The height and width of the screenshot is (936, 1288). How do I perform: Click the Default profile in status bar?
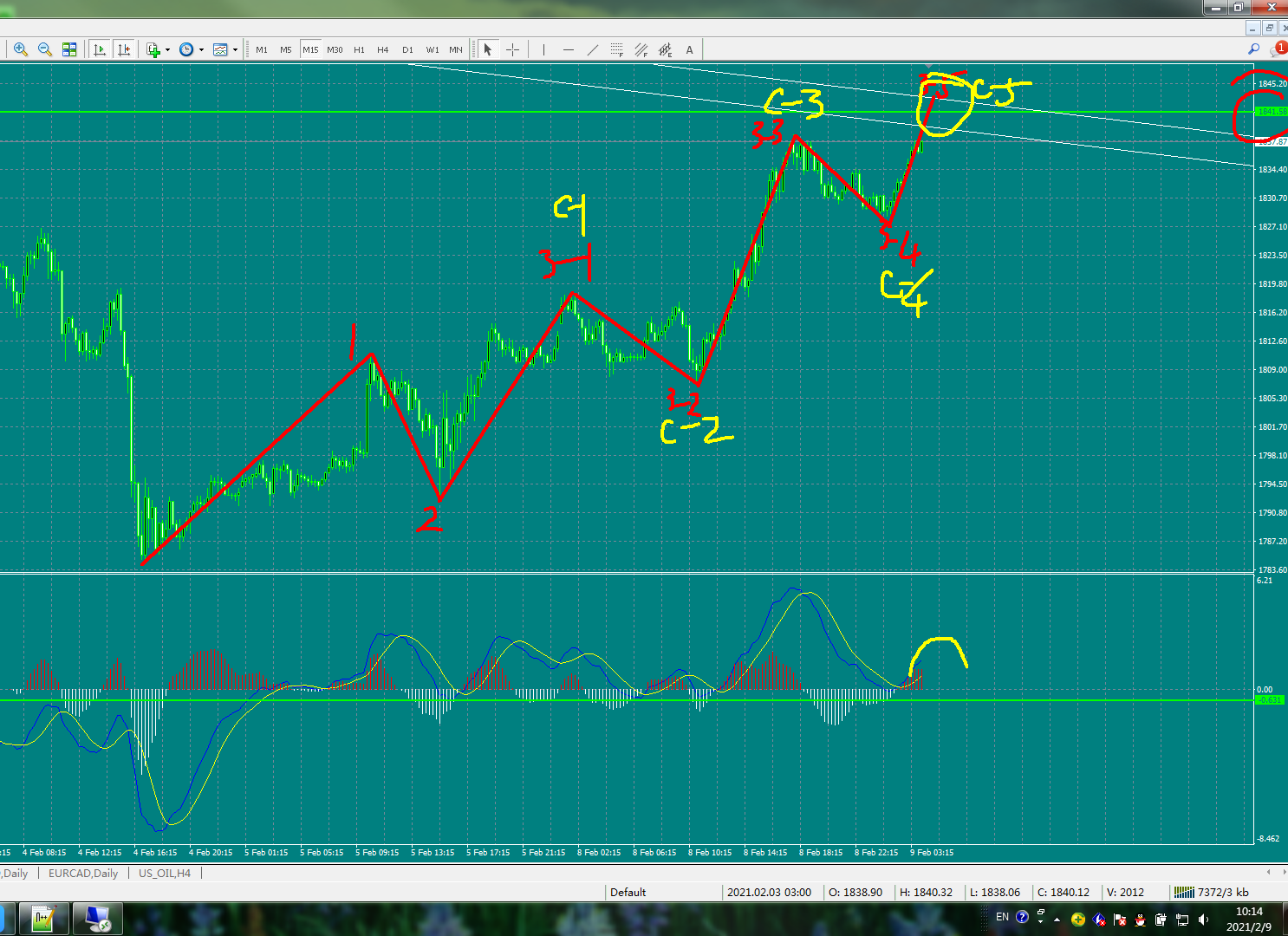(x=628, y=892)
